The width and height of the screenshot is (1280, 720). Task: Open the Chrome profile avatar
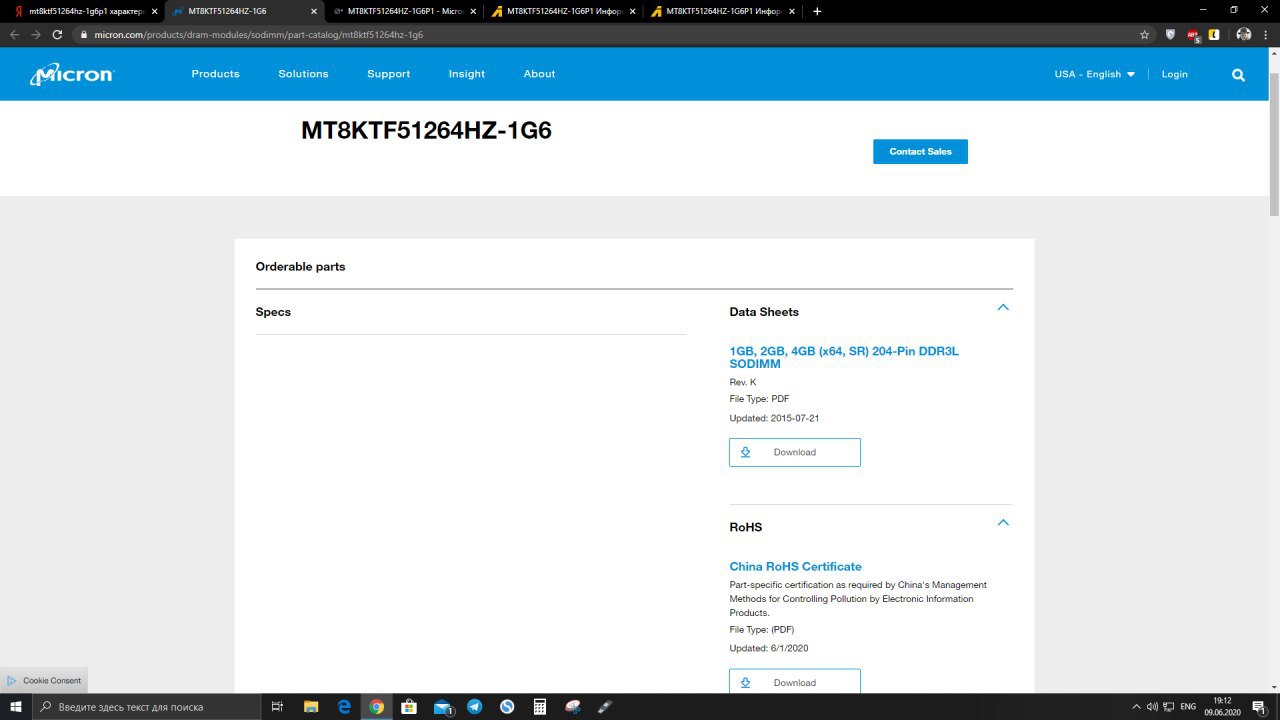point(1243,34)
